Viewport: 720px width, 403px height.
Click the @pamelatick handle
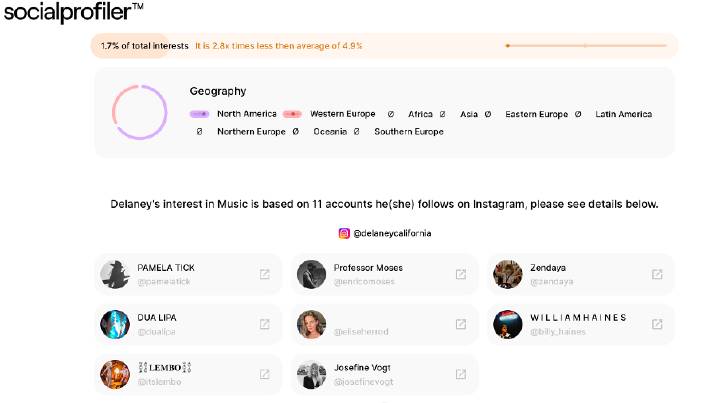163,281
